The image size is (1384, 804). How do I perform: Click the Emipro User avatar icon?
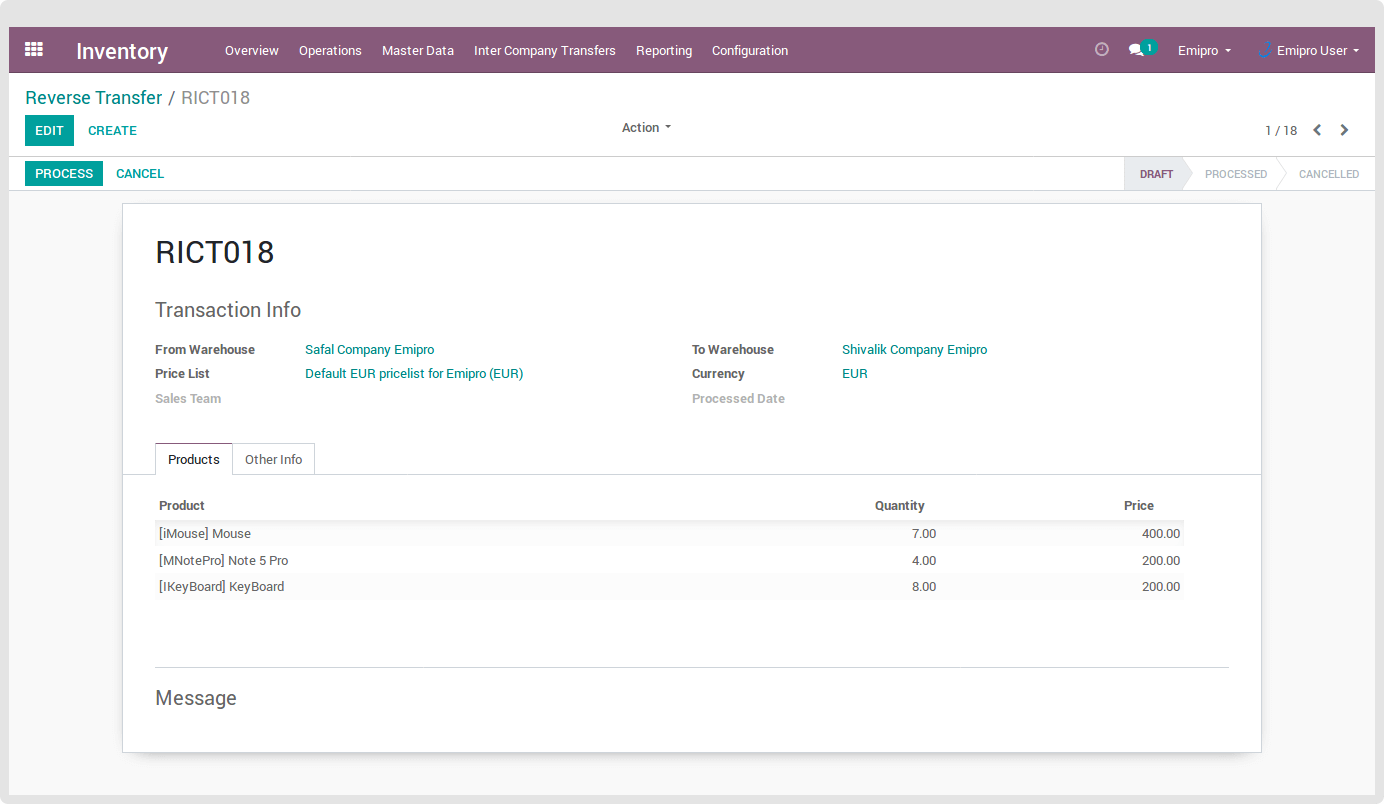click(1266, 50)
